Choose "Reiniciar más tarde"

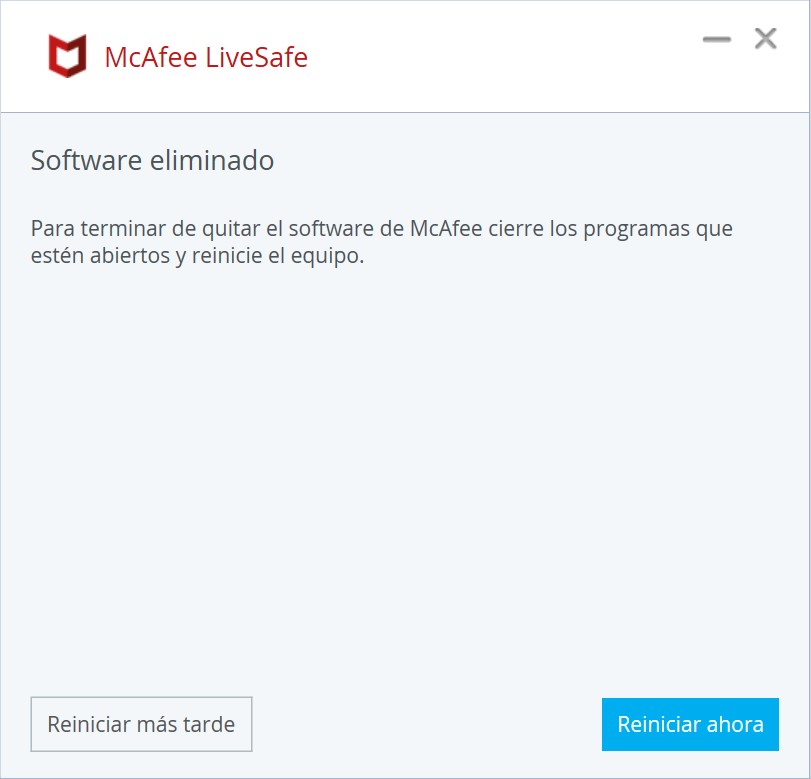pos(141,724)
